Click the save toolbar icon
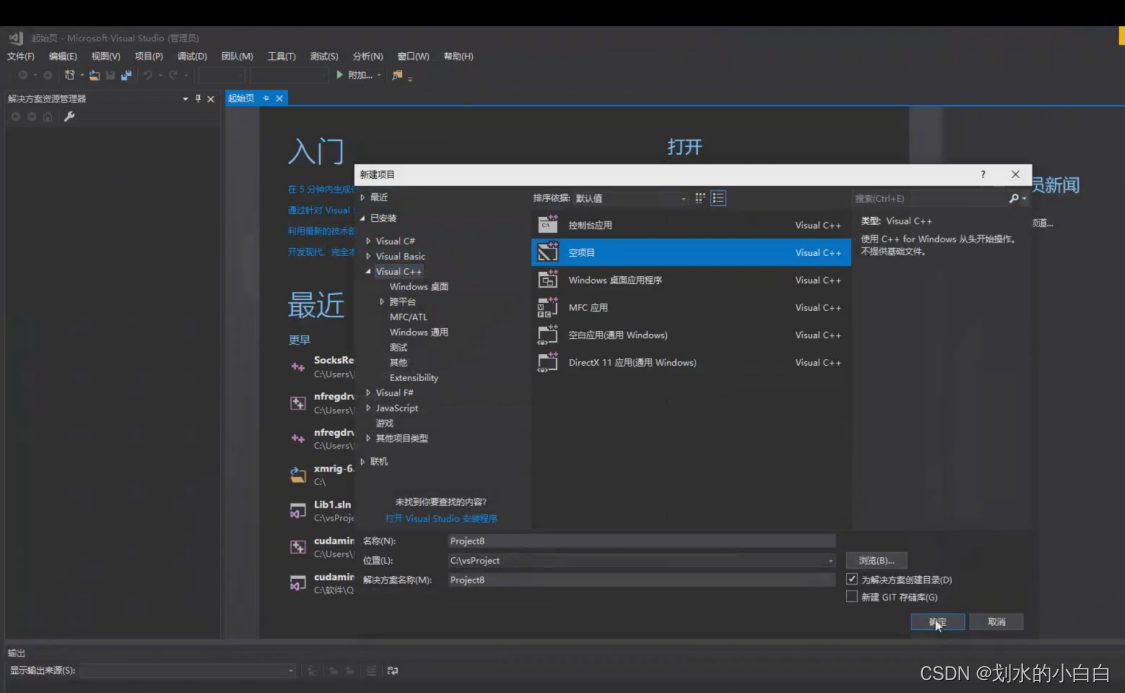This screenshot has height=693, width=1125. (x=110, y=75)
